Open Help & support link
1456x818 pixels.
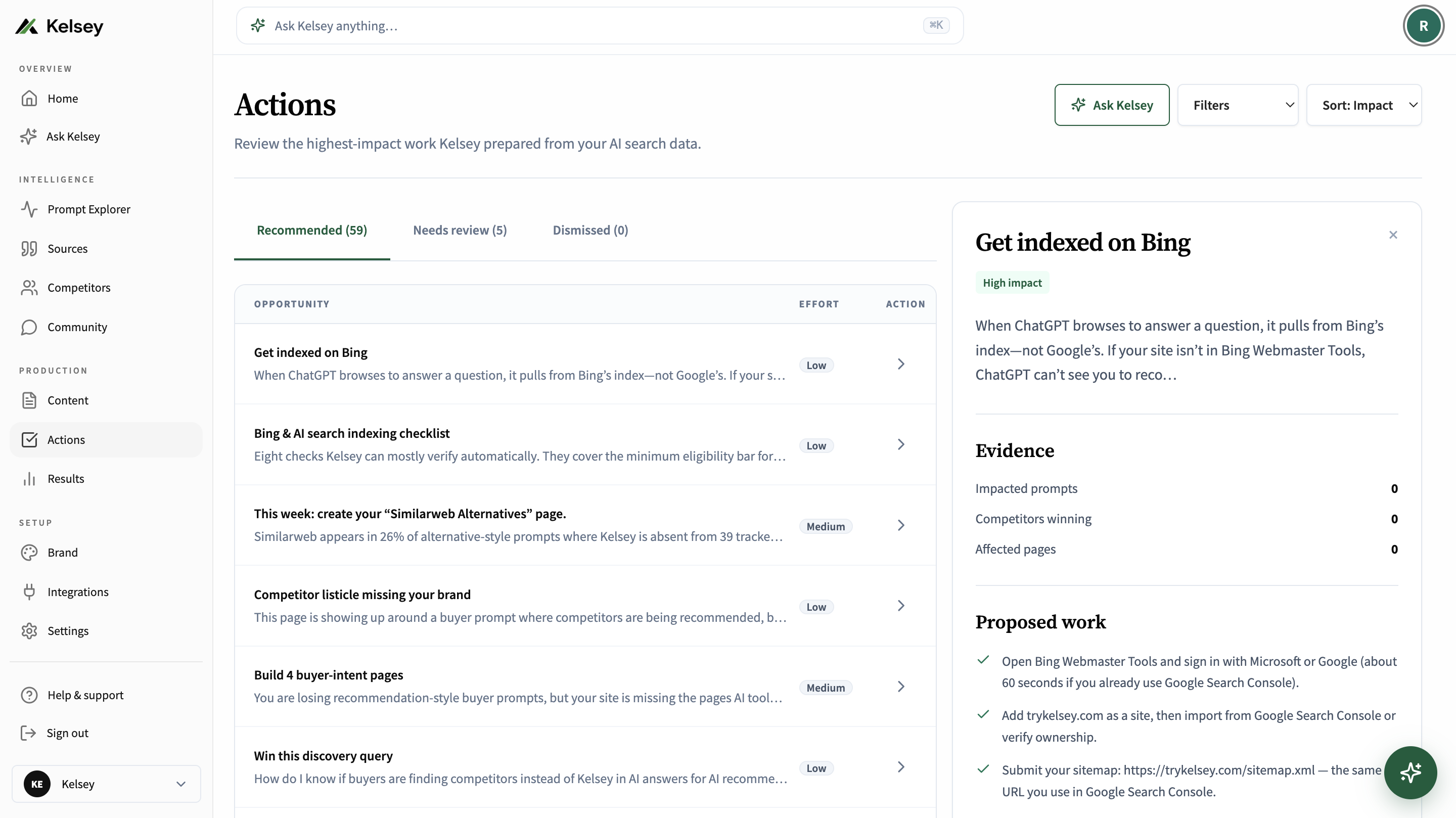(106, 695)
